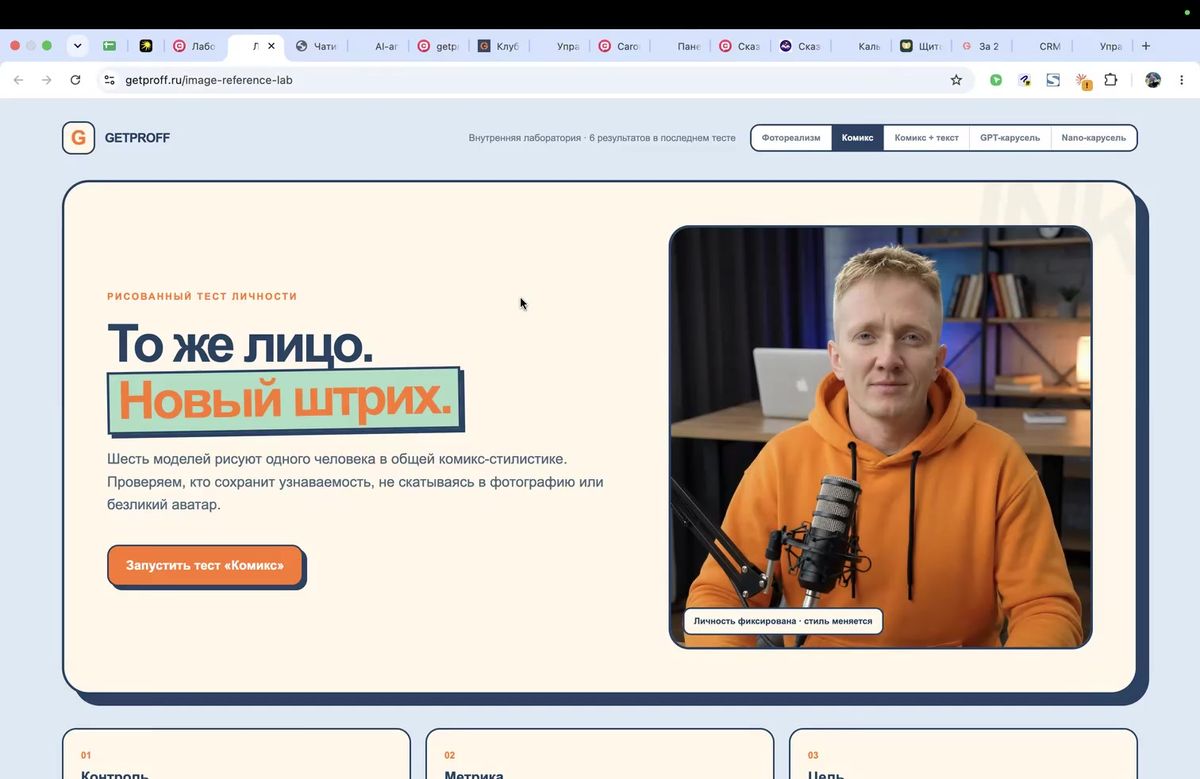Click the 'РИСОВАННЫЙ ТЕСТ ЛИЧНОСТИ' label
This screenshot has height=779, width=1200.
coord(202,296)
